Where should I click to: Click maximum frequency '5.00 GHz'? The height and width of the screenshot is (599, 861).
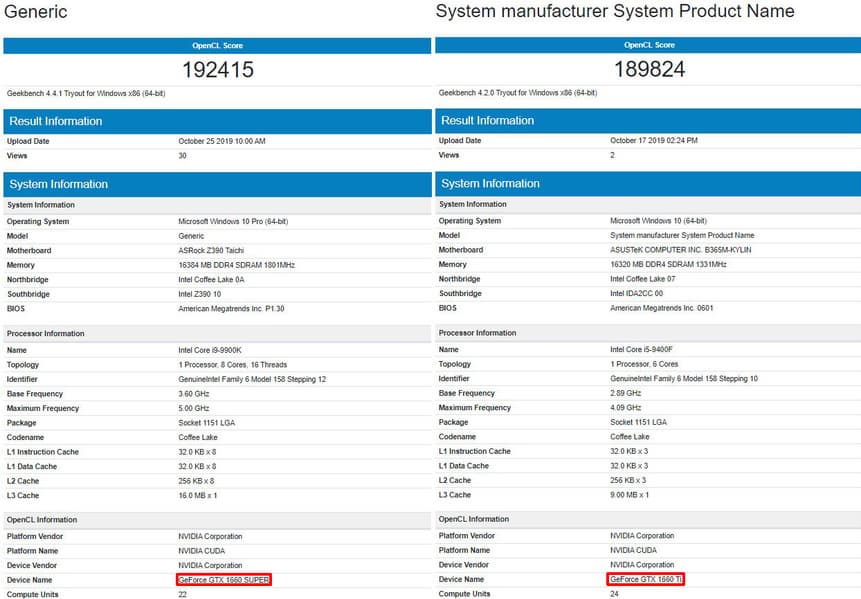[x=194, y=408]
